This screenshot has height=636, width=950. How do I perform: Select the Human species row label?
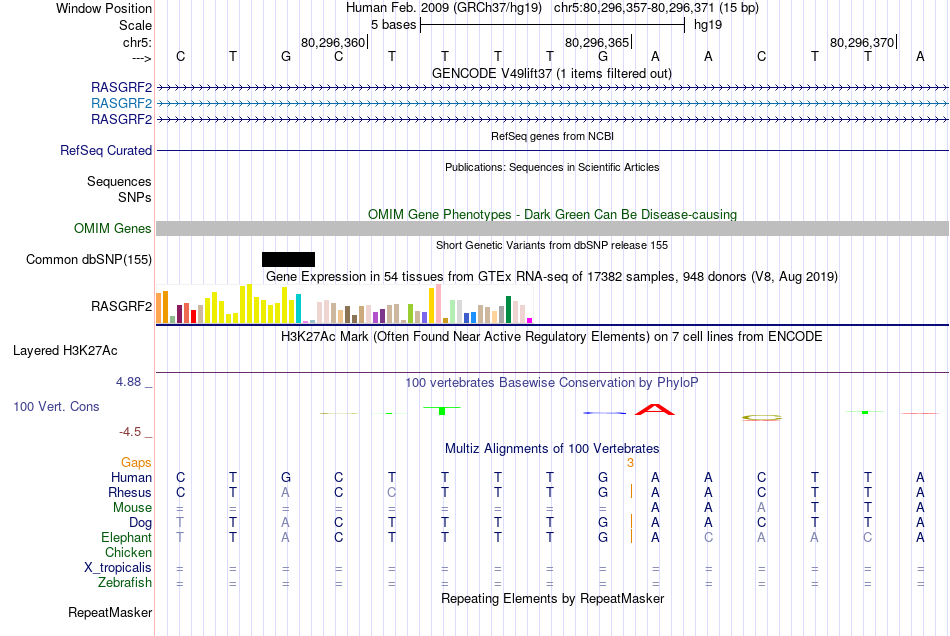pos(131,477)
